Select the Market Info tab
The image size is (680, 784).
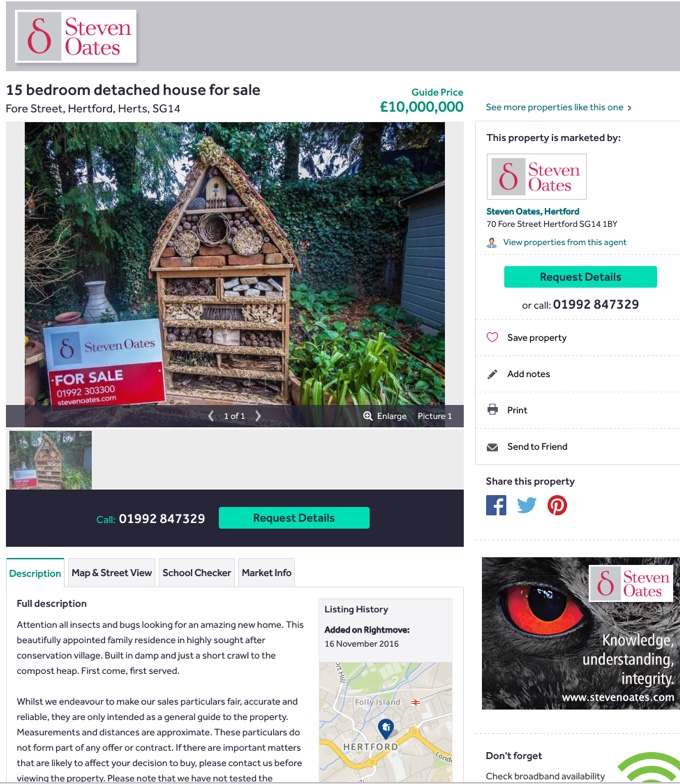click(x=266, y=572)
